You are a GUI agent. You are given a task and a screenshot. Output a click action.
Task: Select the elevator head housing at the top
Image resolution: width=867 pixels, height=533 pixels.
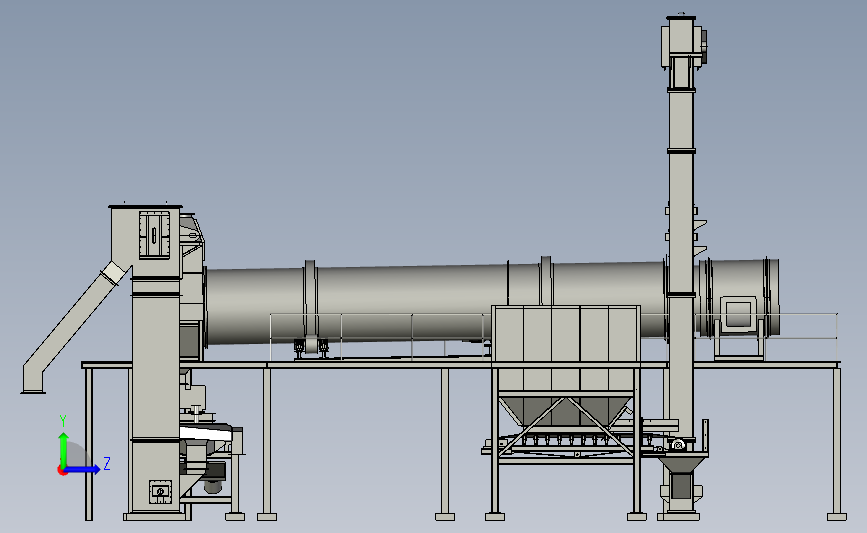tap(683, 41)
